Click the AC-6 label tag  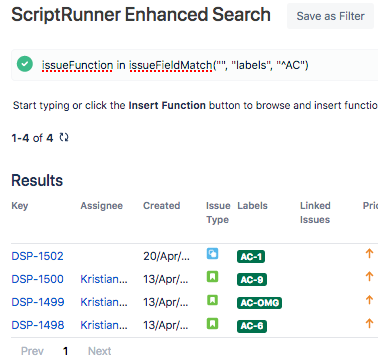point(252,326)
